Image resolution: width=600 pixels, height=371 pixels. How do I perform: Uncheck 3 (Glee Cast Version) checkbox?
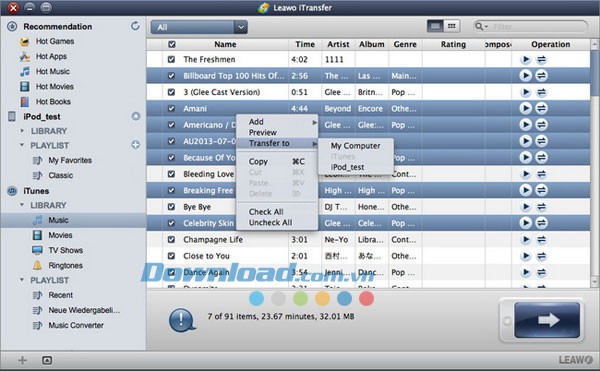click(171, 92)
